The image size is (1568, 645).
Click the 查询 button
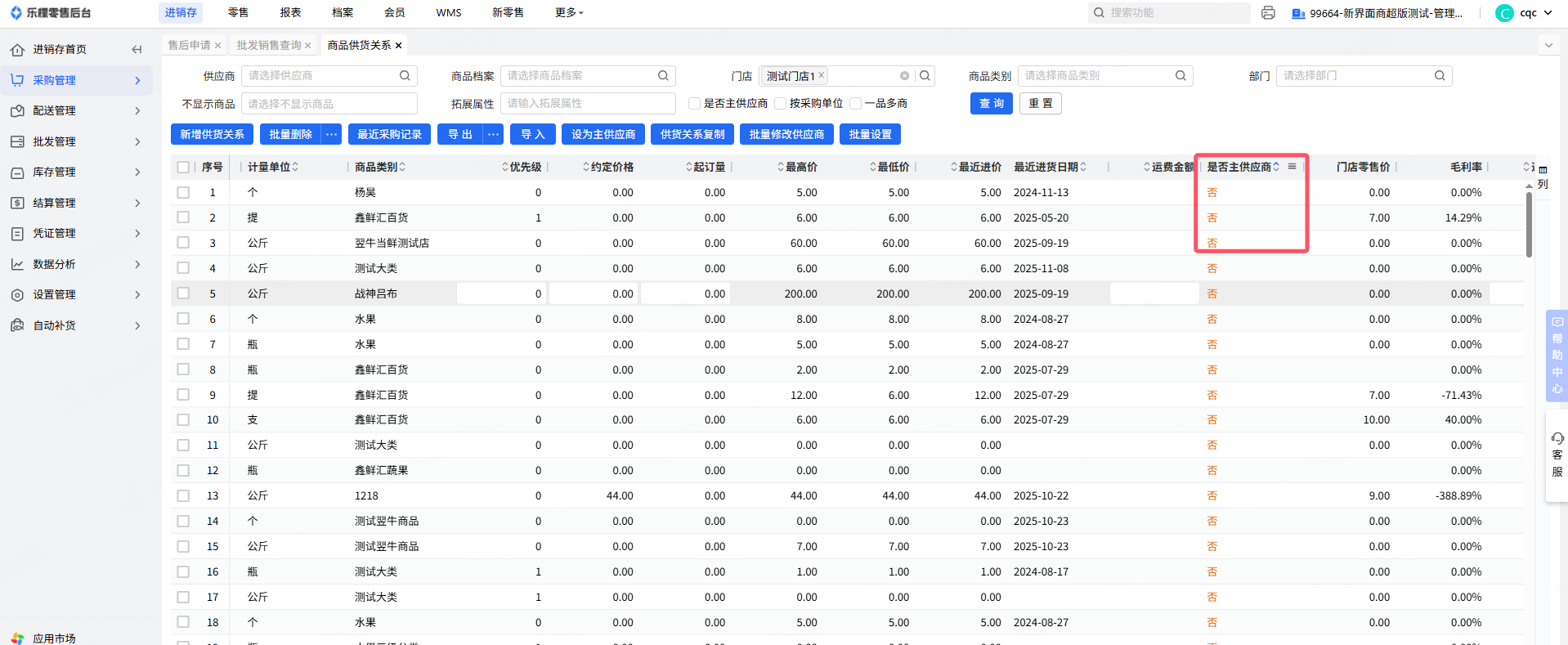point(991,104)
